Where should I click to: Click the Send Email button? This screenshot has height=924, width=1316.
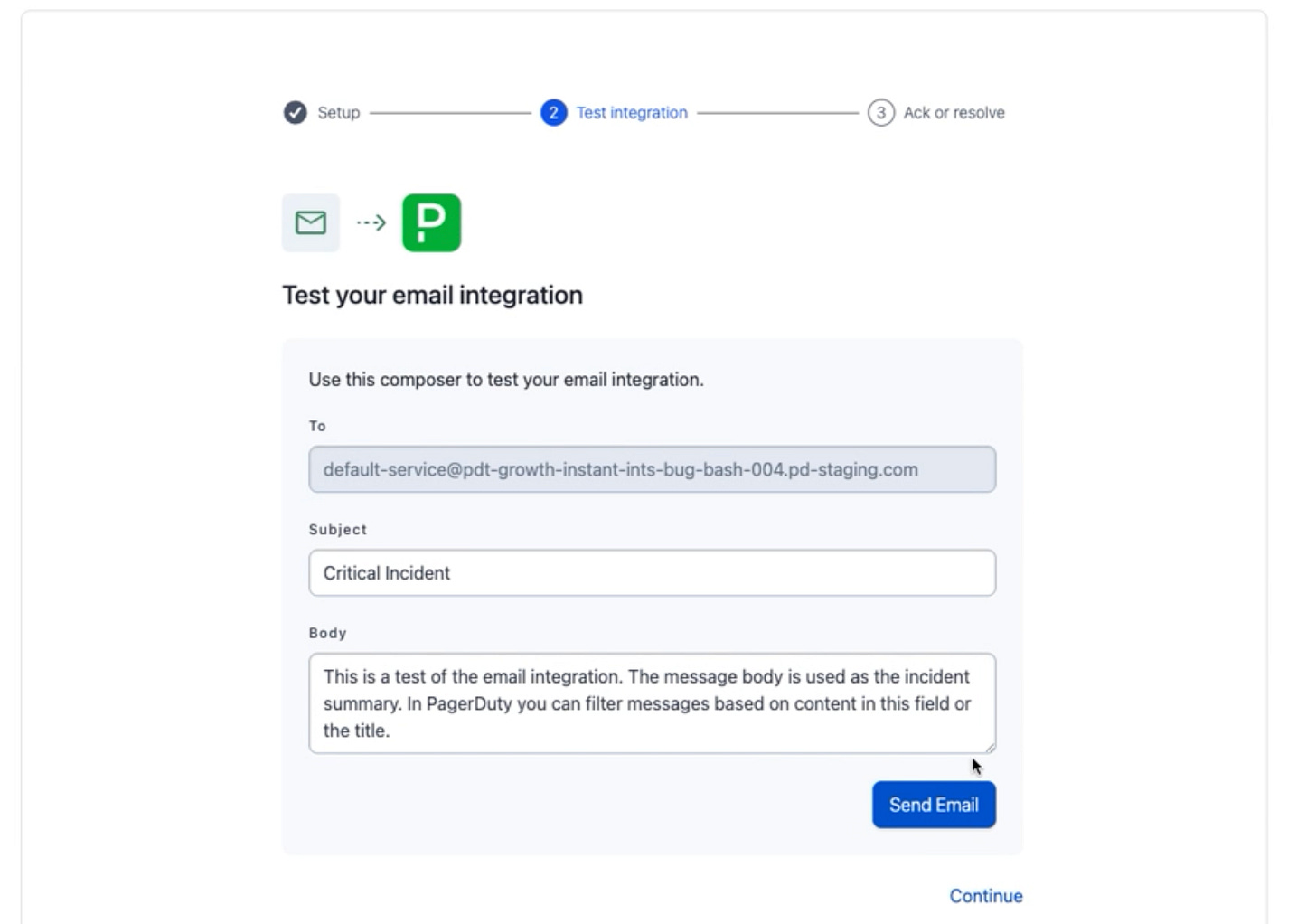tap(934, 805)
